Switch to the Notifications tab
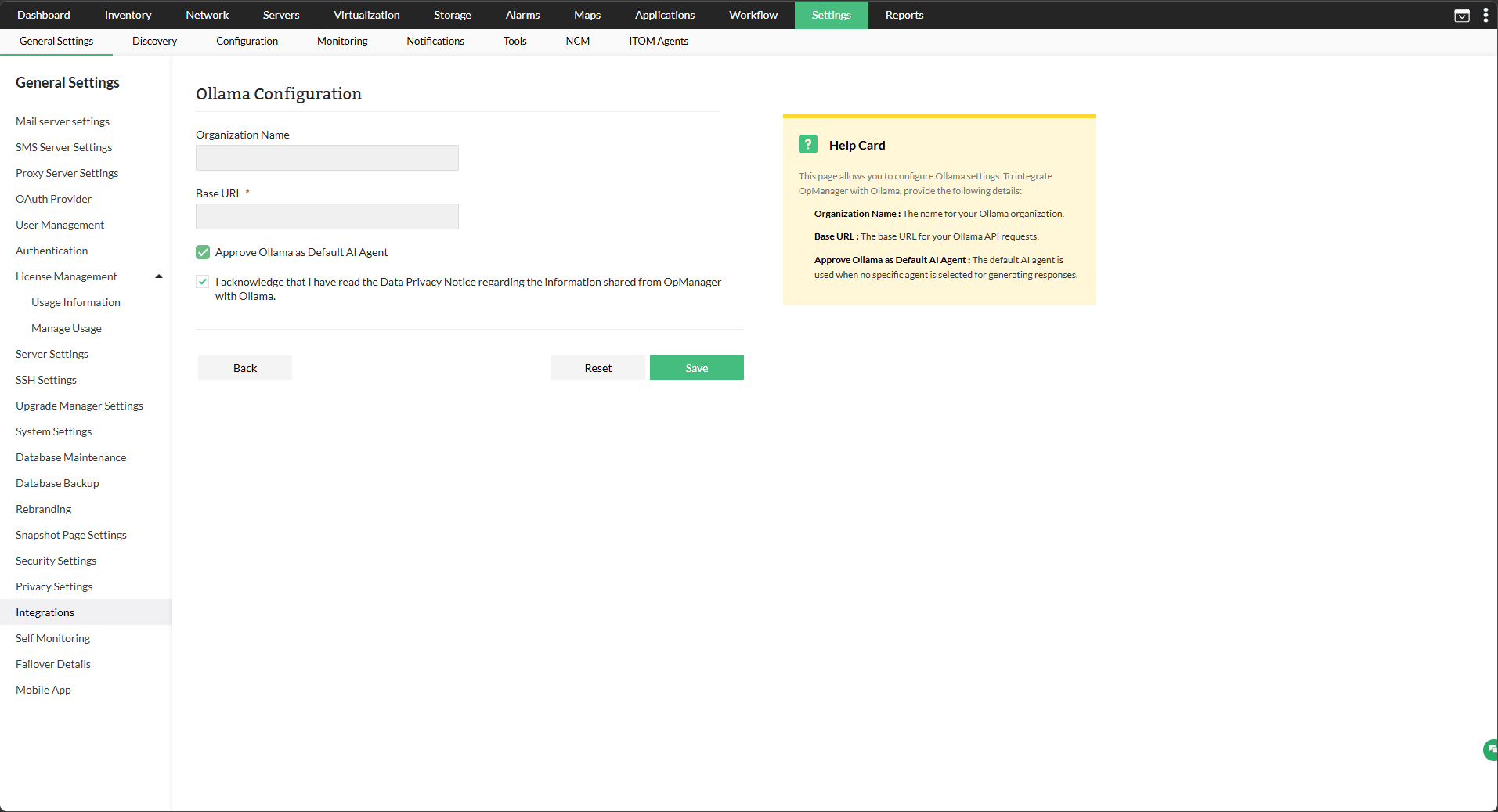The height and width of the screenshot is (812, 1498). (435, 41)
